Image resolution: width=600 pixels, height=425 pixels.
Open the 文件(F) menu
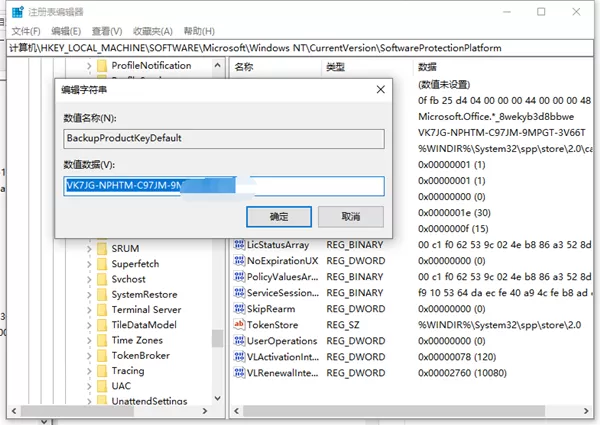26,31
